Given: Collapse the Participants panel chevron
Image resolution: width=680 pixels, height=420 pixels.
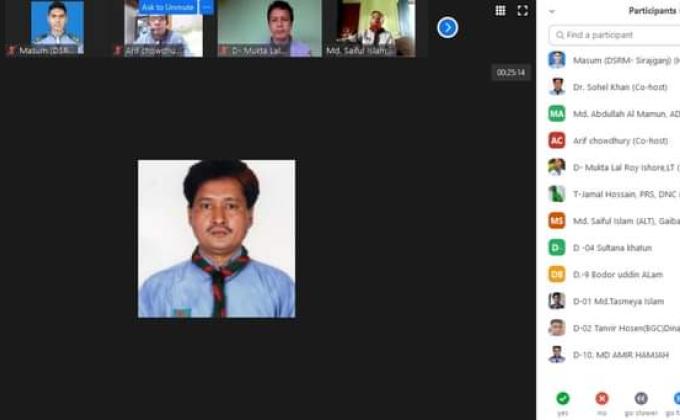Looking at the screenshot, I should 552,12.
